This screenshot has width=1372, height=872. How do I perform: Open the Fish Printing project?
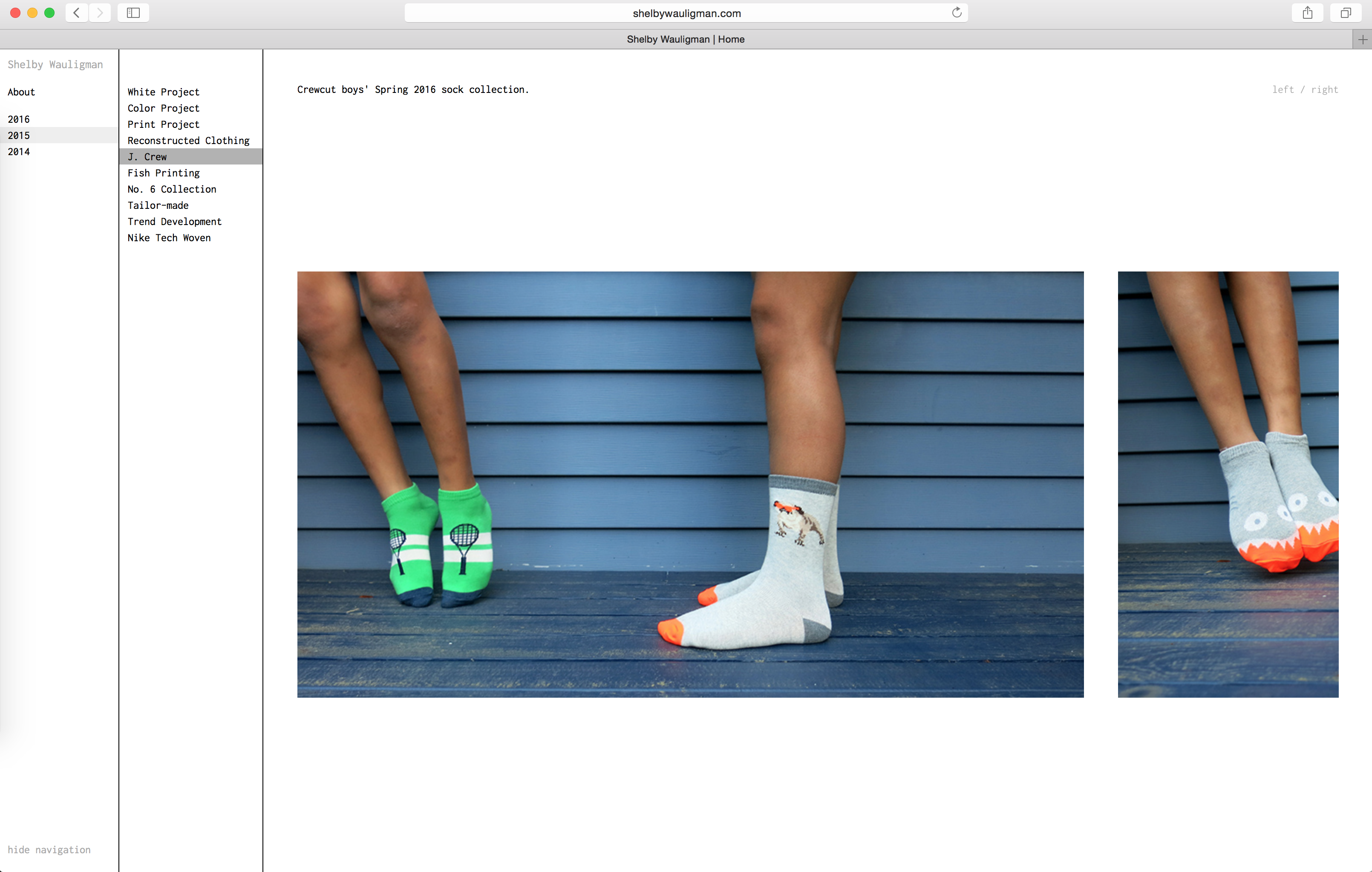[x=164, y=173]
